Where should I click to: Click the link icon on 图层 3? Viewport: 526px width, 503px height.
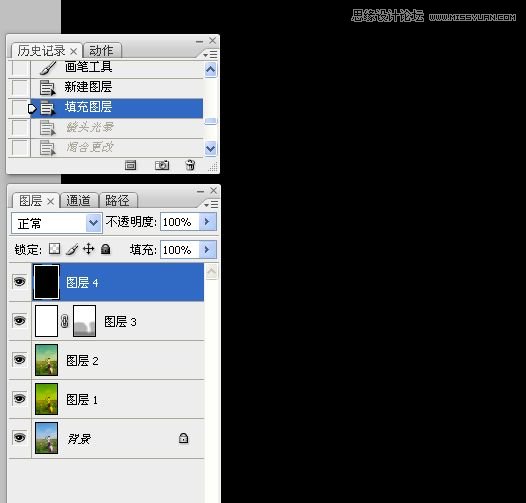65,321
